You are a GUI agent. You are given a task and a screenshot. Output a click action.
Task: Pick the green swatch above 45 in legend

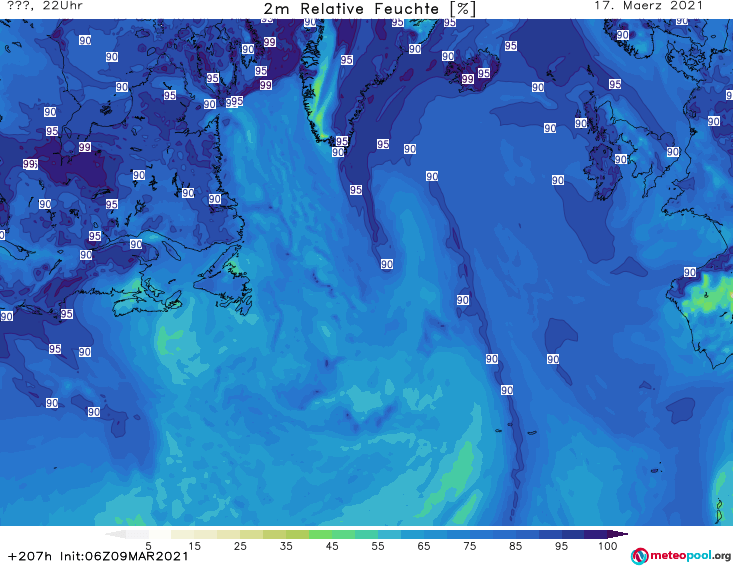(x=320, y=534)
